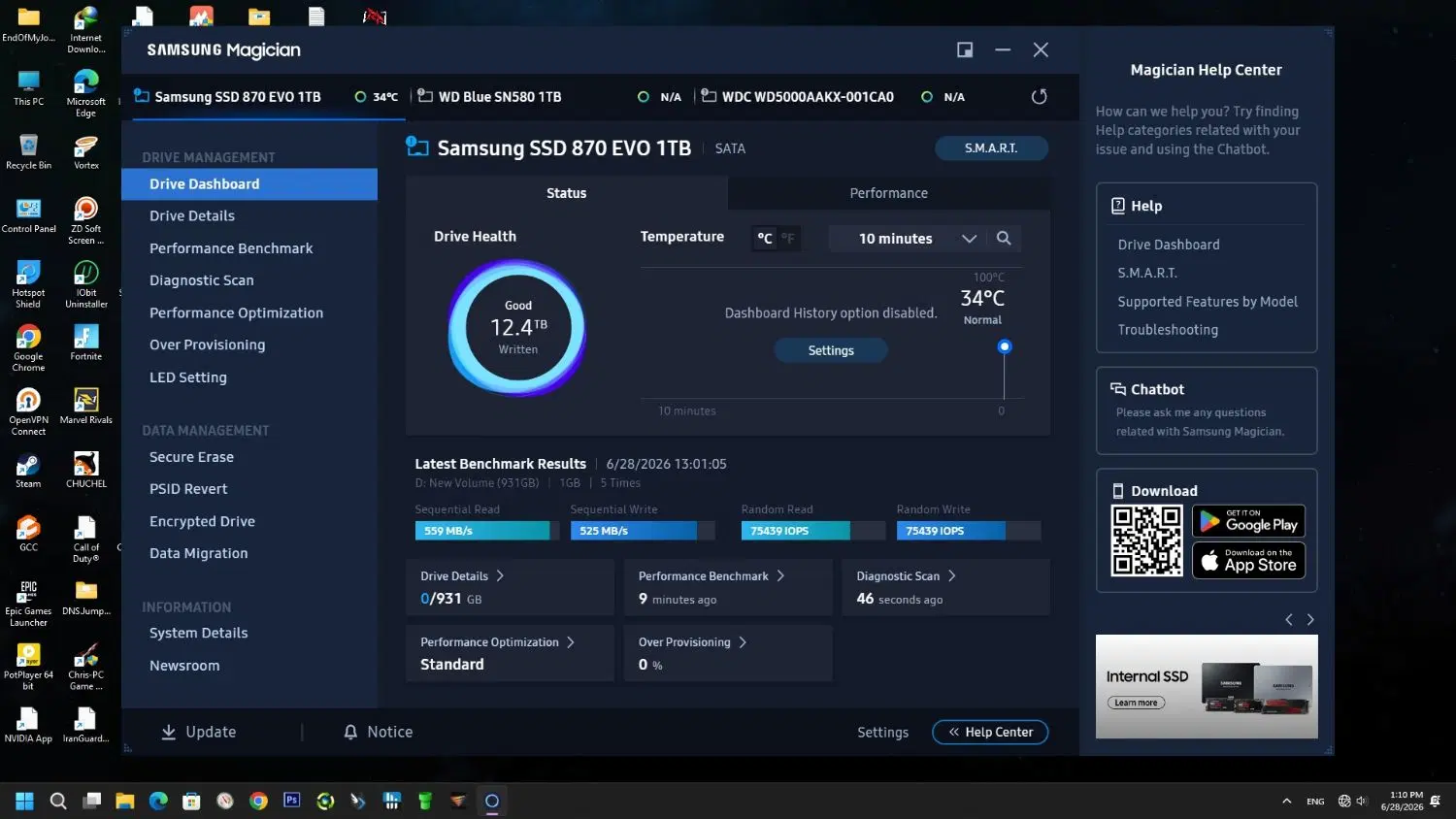The width and height of the screenshot is (1456, 819).
Task: Click Settings button in temperature panel
Action: click(x=831, y=350)
